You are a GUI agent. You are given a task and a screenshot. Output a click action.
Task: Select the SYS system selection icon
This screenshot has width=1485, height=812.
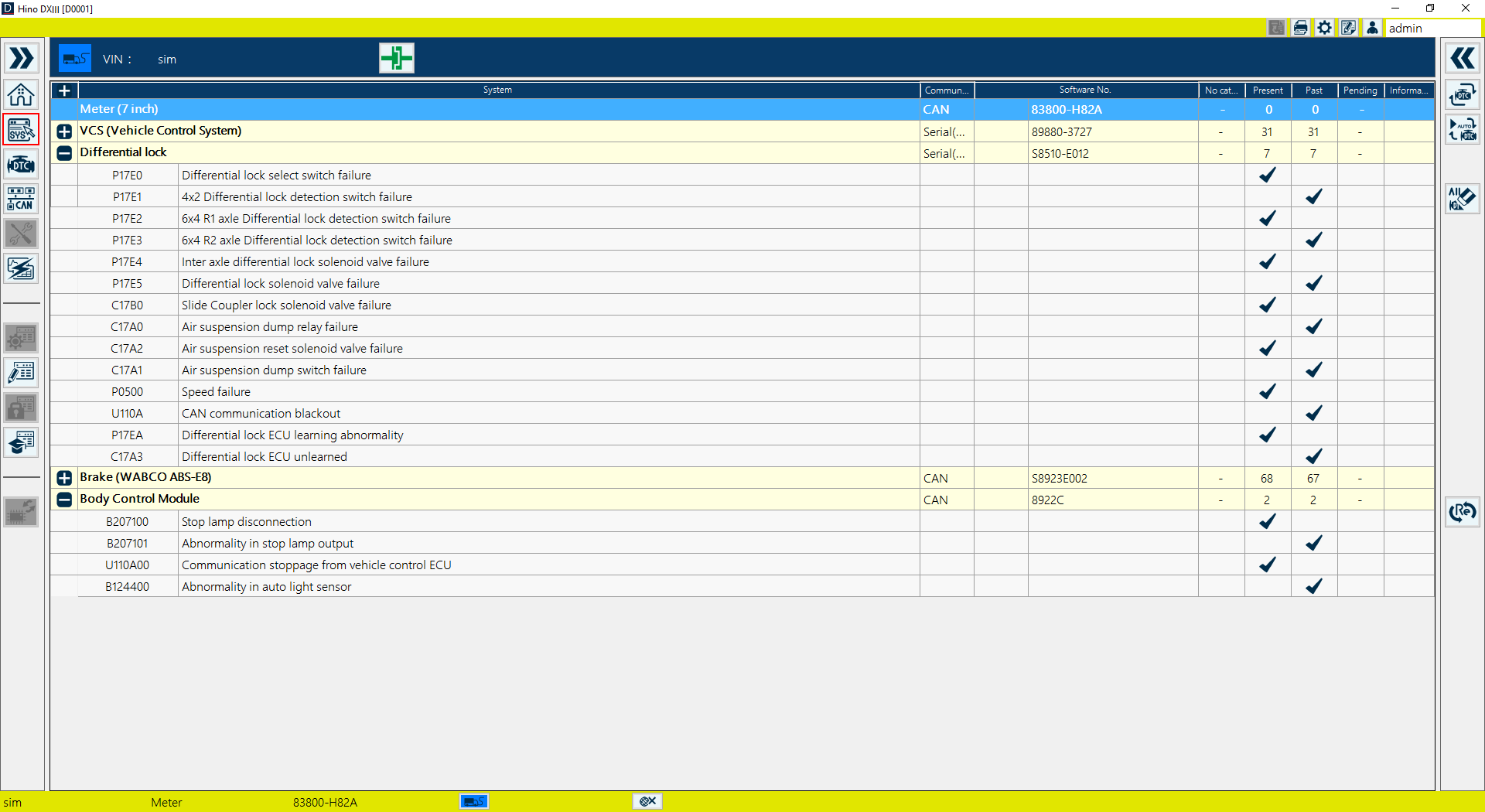coord(21,130)
